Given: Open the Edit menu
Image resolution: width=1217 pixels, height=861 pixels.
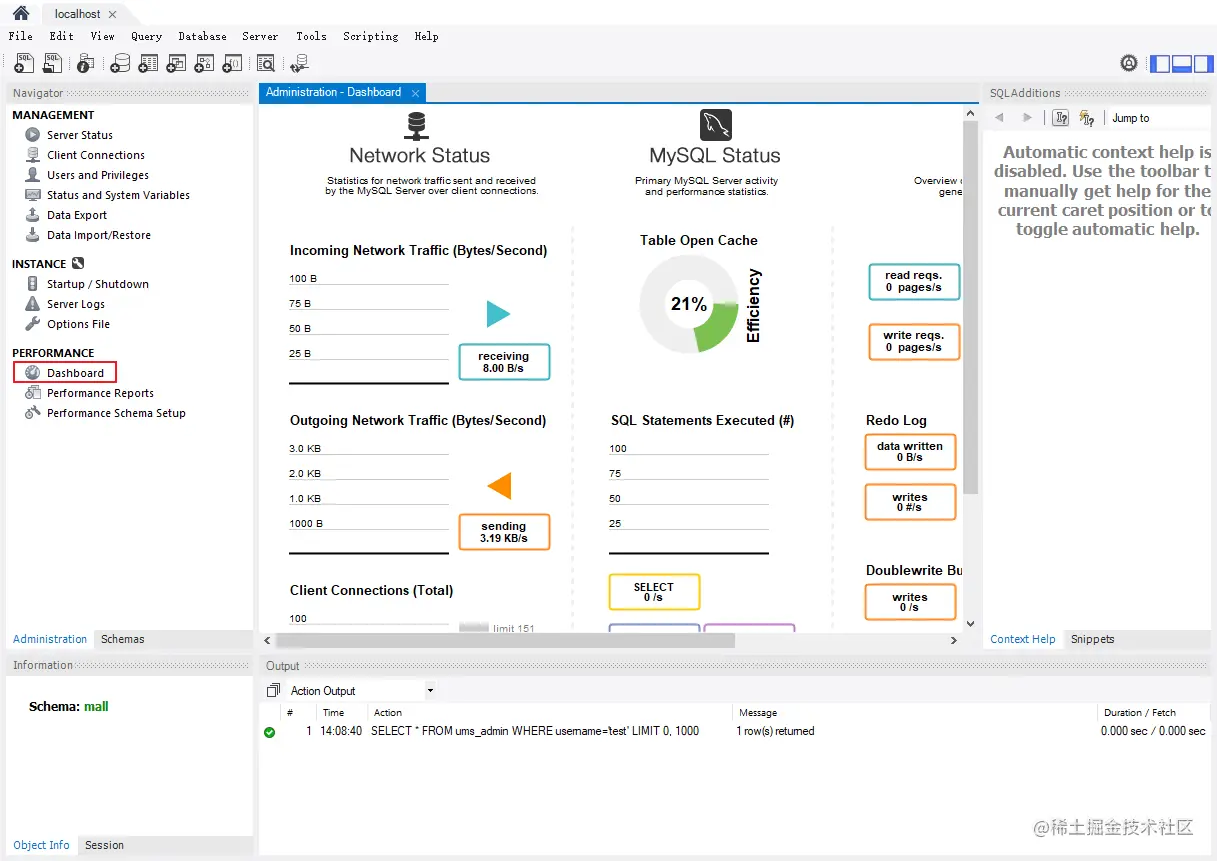Looking at the screenshot, I should [x=62, y=36].
